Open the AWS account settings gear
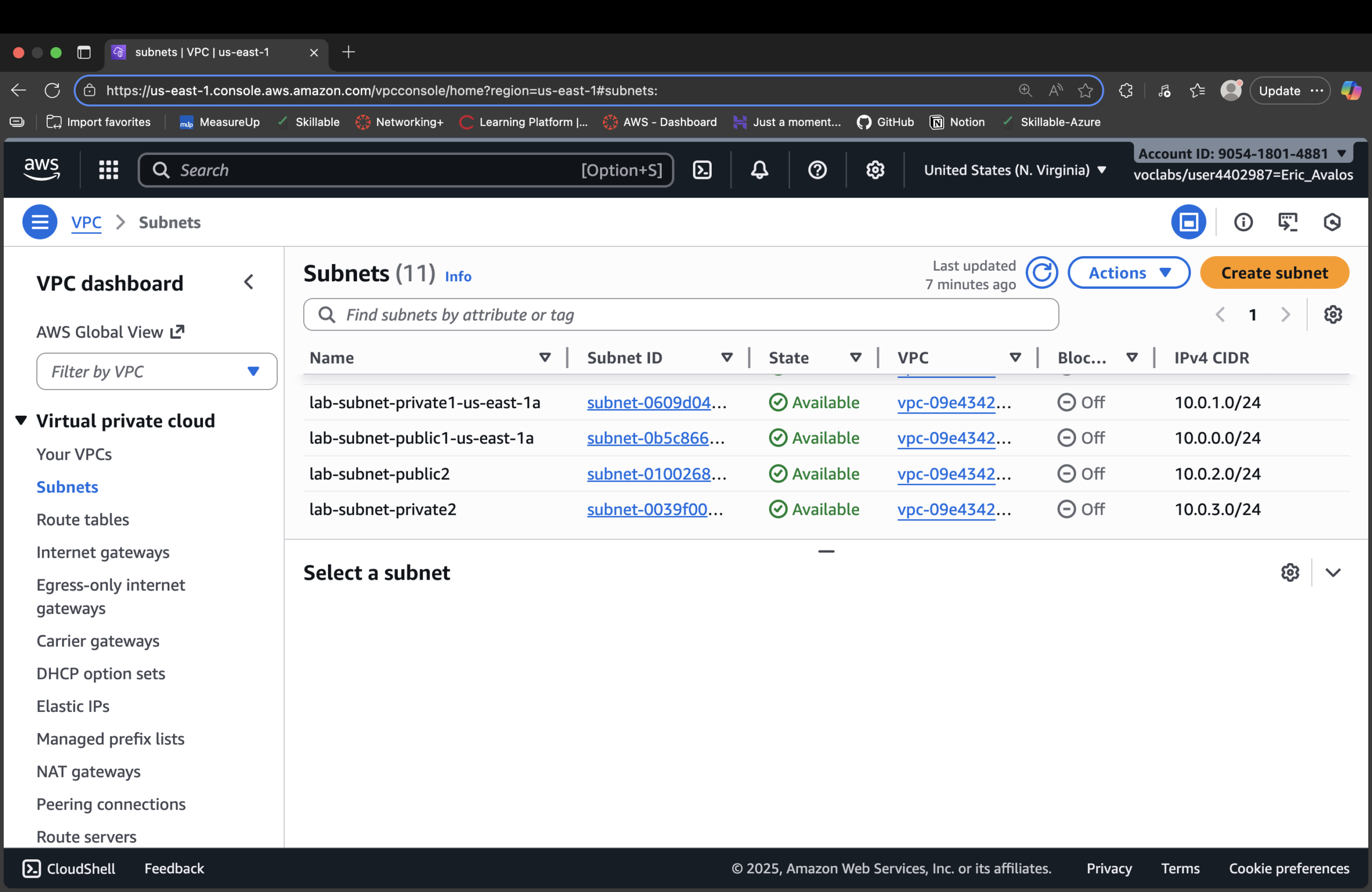This screenshot has width=1372, height=892. [x=875, y=169]
